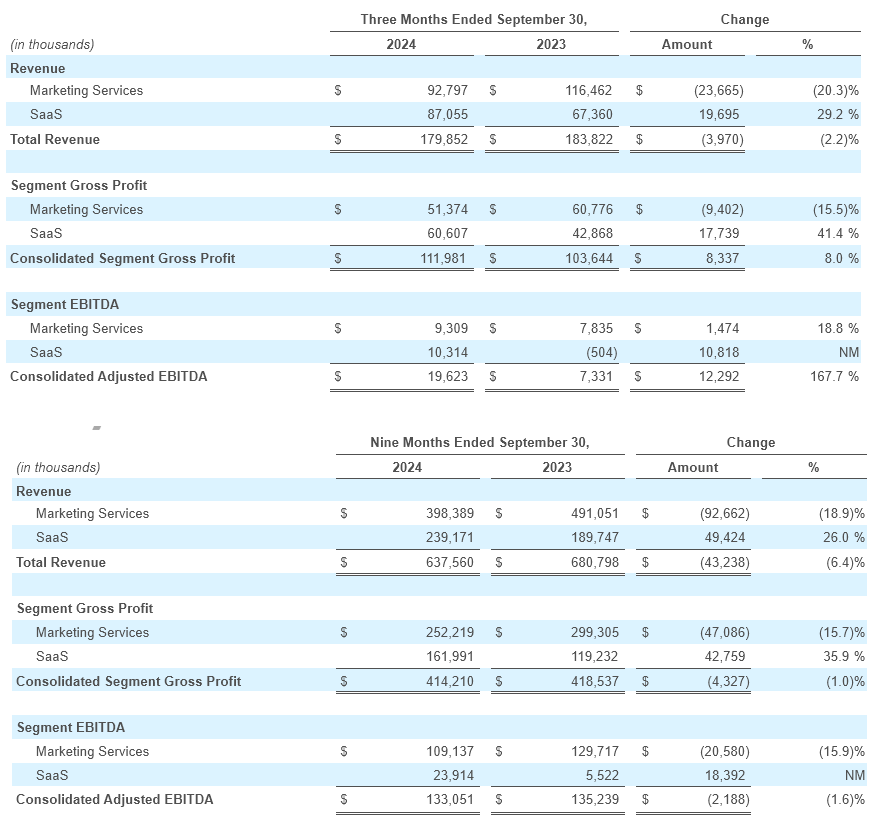Click consolidated gross profit 103,644
This screenshot has height=830, width=890.
(589, 259)
